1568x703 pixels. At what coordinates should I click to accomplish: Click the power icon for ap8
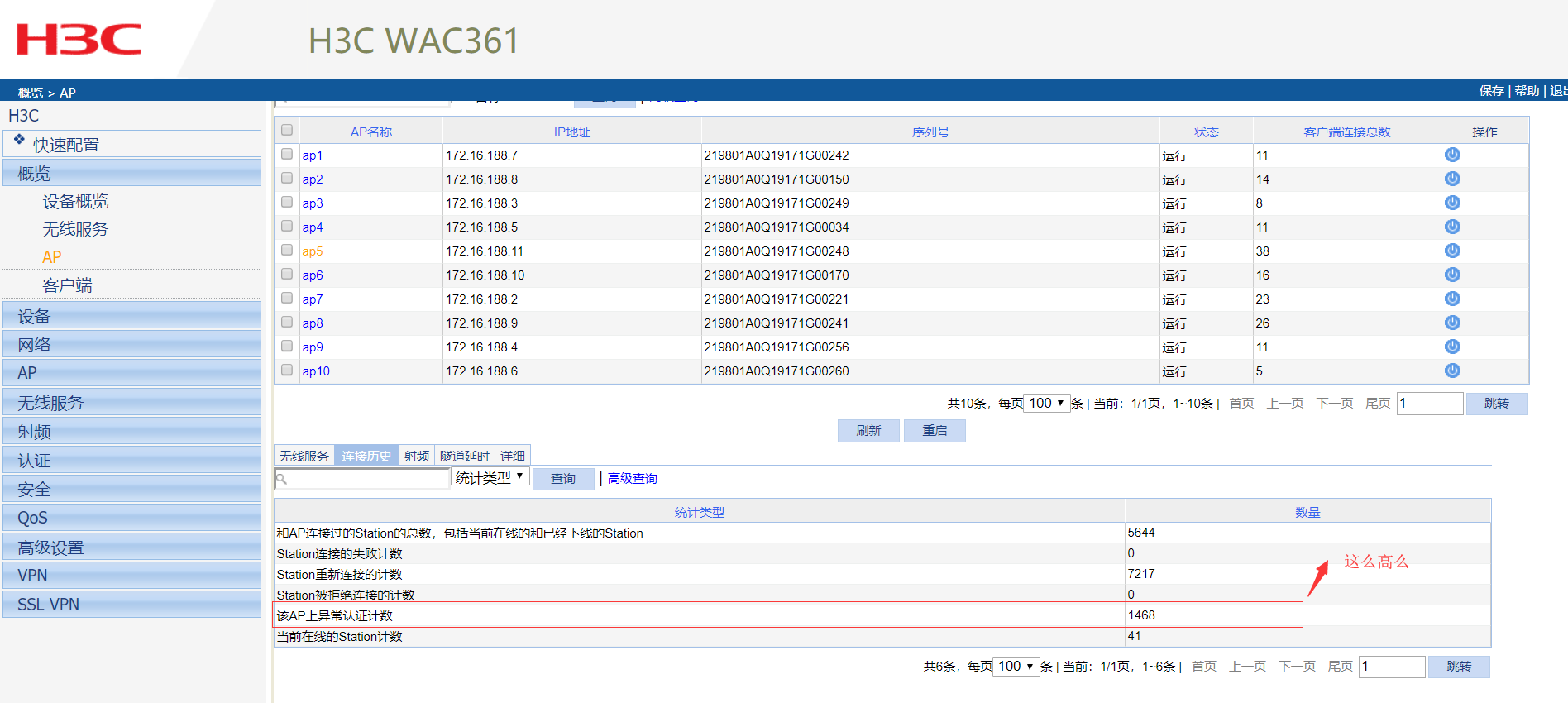pos(1452,323)
